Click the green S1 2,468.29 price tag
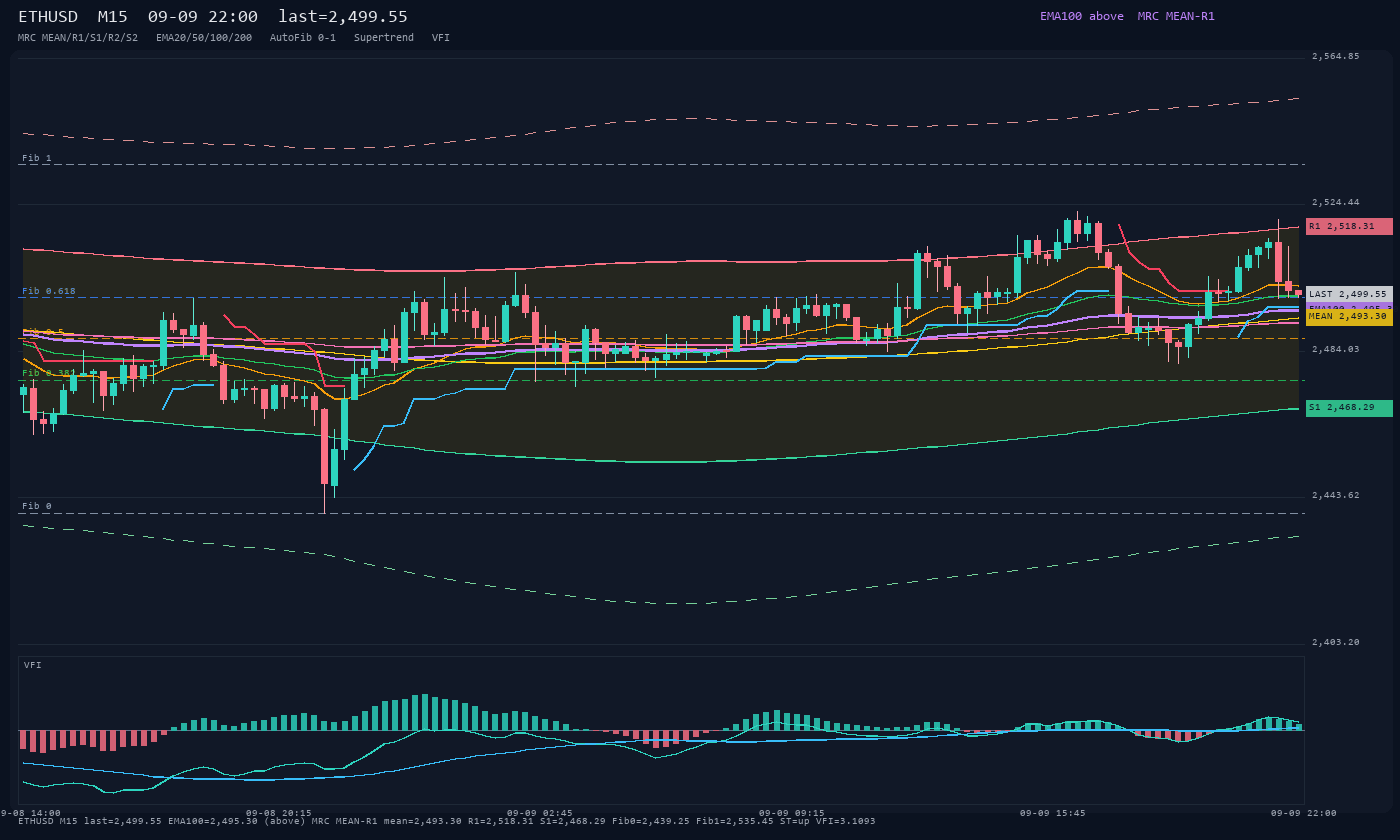The width and height of the screenshot is (1400, 840). click(x=1349, y=407)
